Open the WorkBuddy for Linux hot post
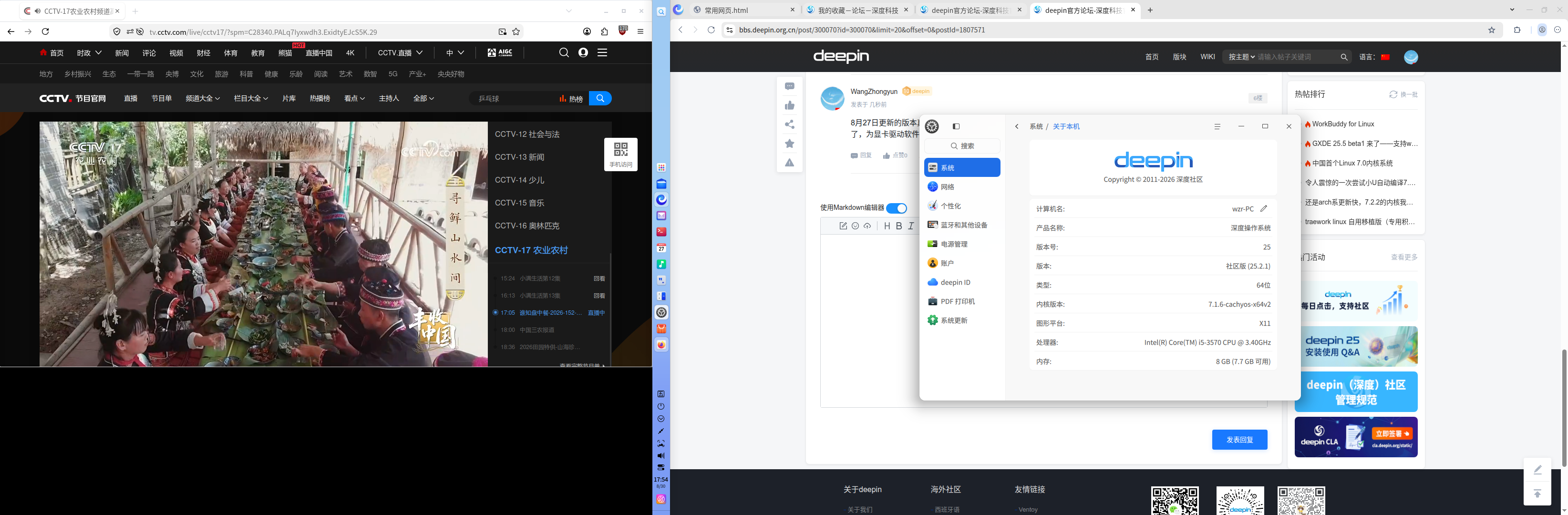 pos(1343,124)
